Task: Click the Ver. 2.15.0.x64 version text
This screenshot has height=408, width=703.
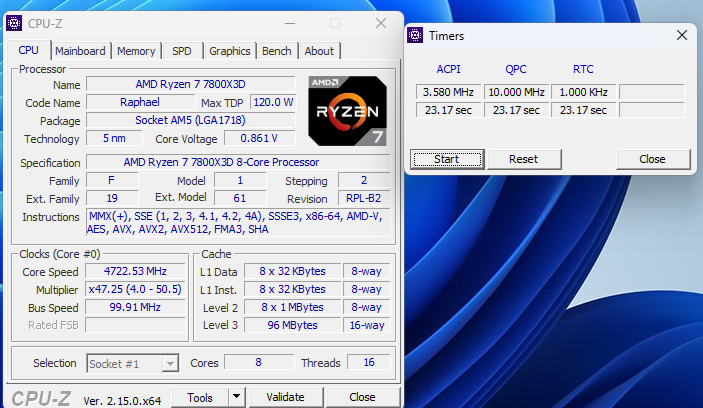Action: pos(122,401)
